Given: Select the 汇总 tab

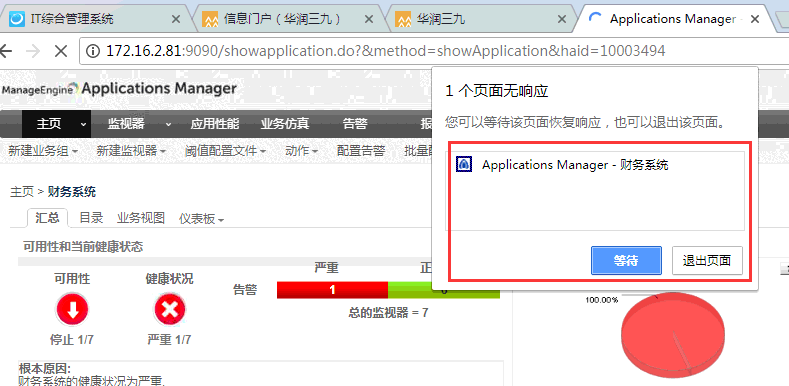Looking at the screenshot, I should (47, 218).
